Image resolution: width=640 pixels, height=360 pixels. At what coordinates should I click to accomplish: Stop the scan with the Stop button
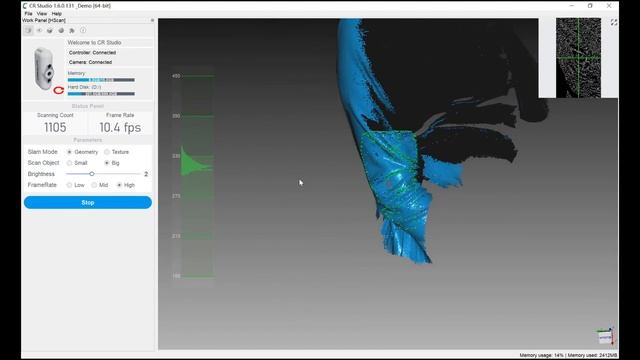coord(88,202)
